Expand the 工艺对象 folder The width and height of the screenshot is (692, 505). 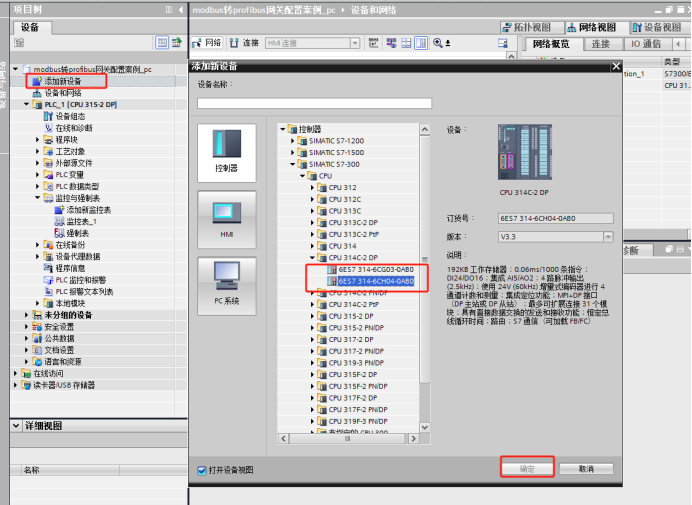38,151
